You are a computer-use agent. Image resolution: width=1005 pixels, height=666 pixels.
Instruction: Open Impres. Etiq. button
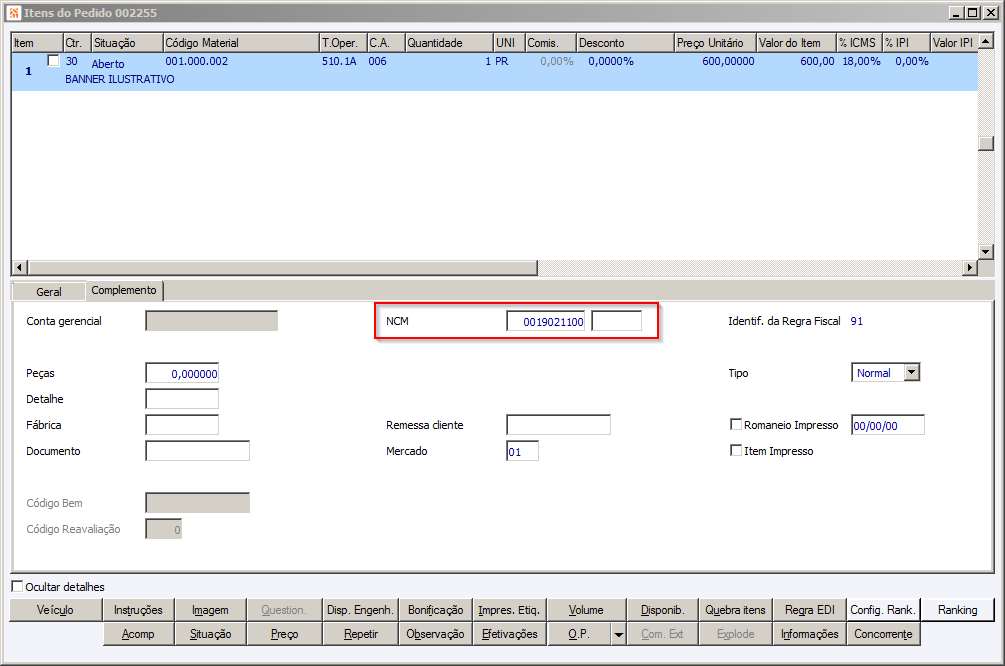[510, 610]
